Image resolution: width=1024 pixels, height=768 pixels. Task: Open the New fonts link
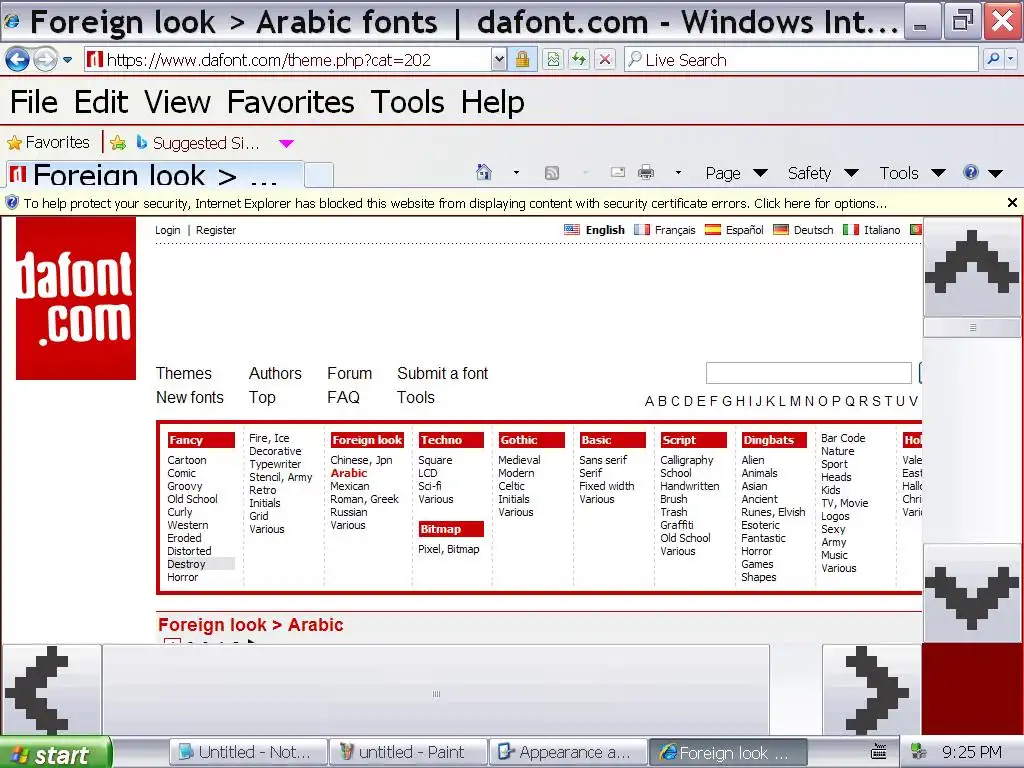189,397
